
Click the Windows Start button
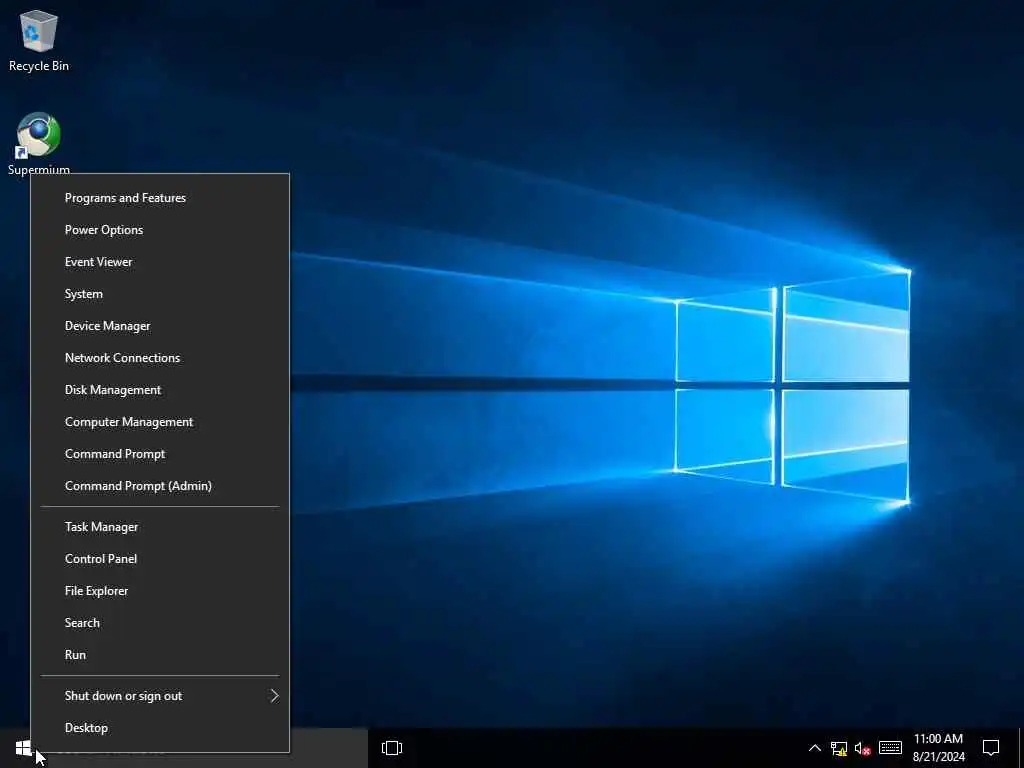tap(24, 748)
